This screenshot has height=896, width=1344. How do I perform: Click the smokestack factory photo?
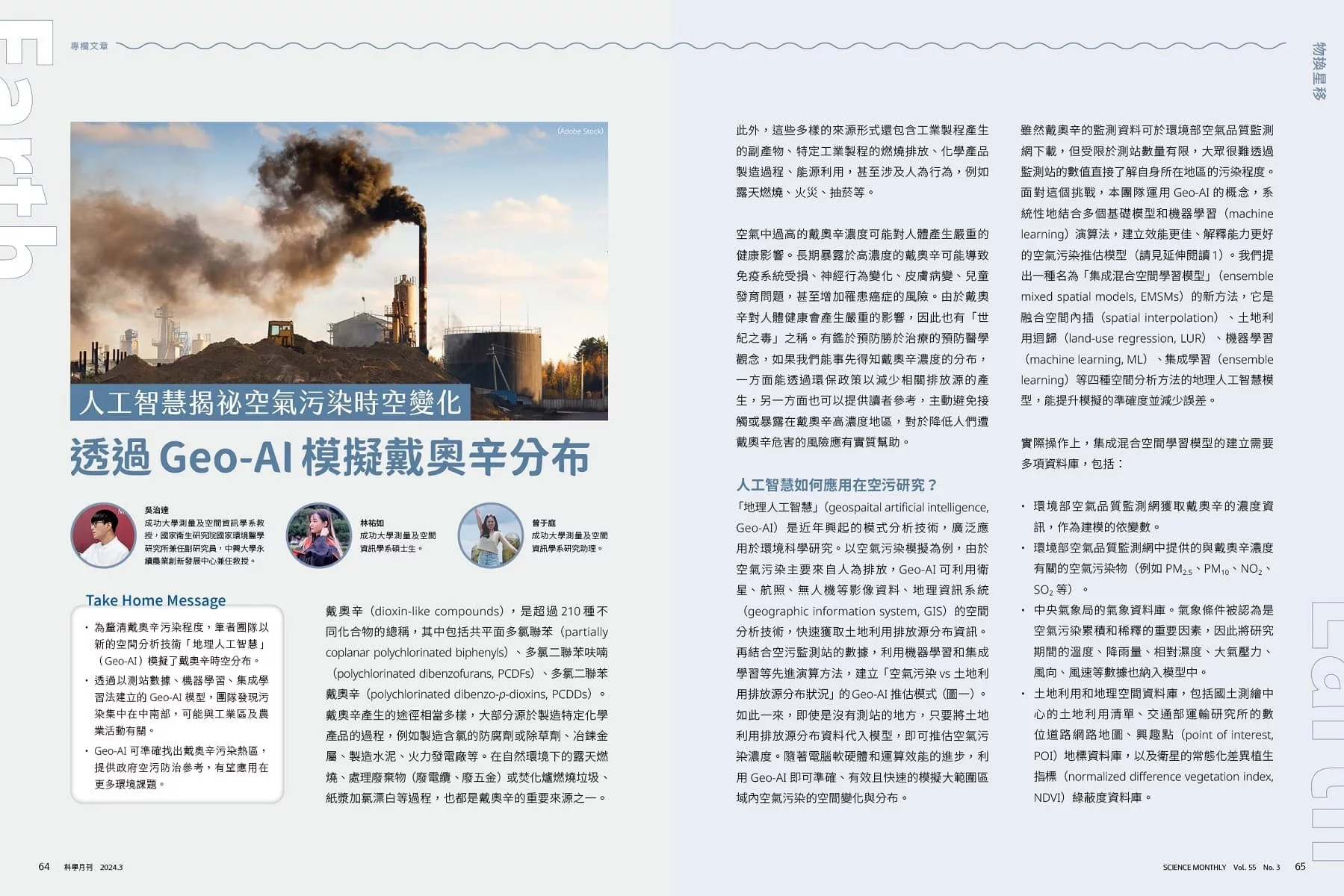339,271
